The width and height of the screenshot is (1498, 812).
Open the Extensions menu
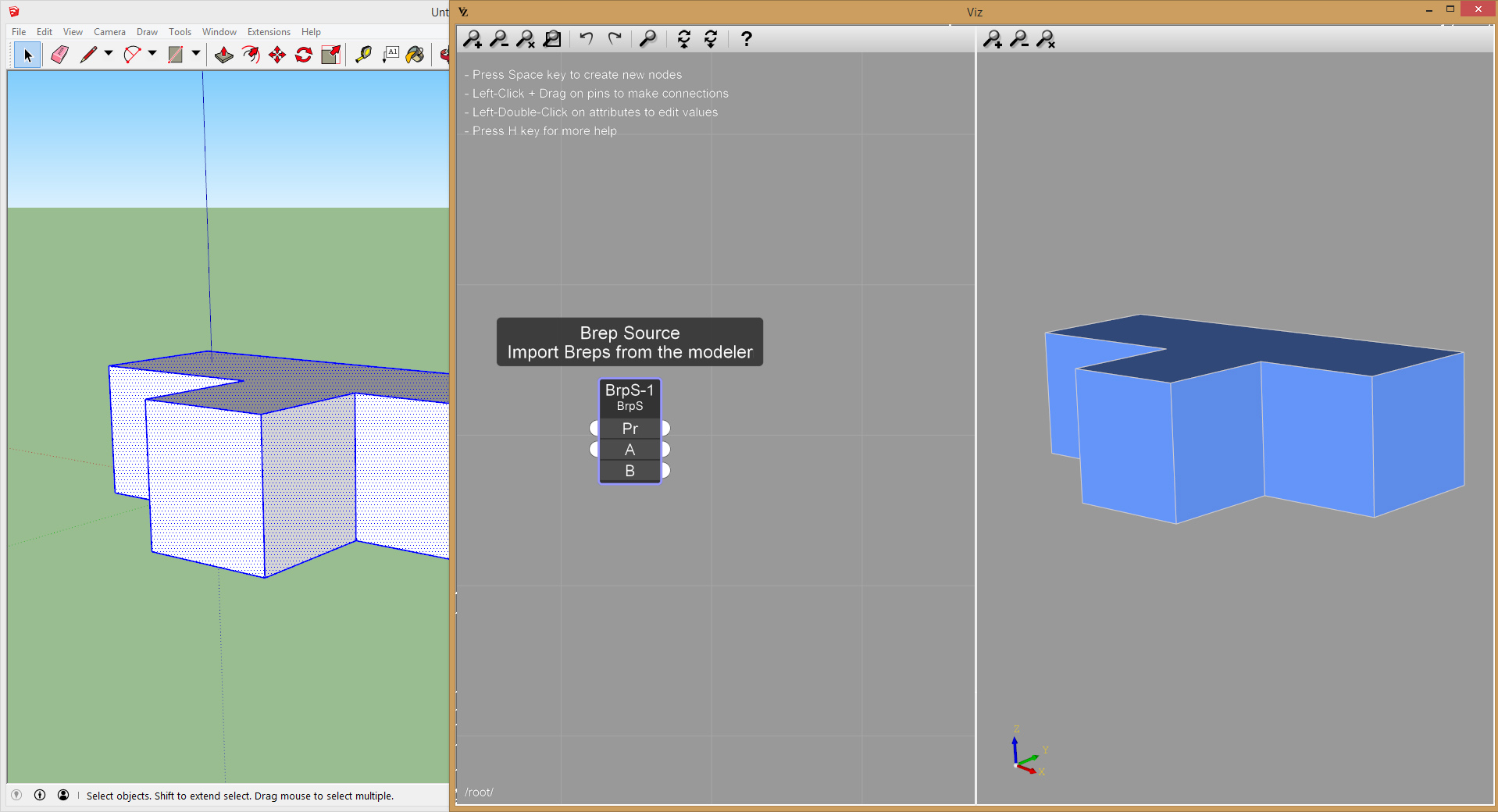(269, 32)
